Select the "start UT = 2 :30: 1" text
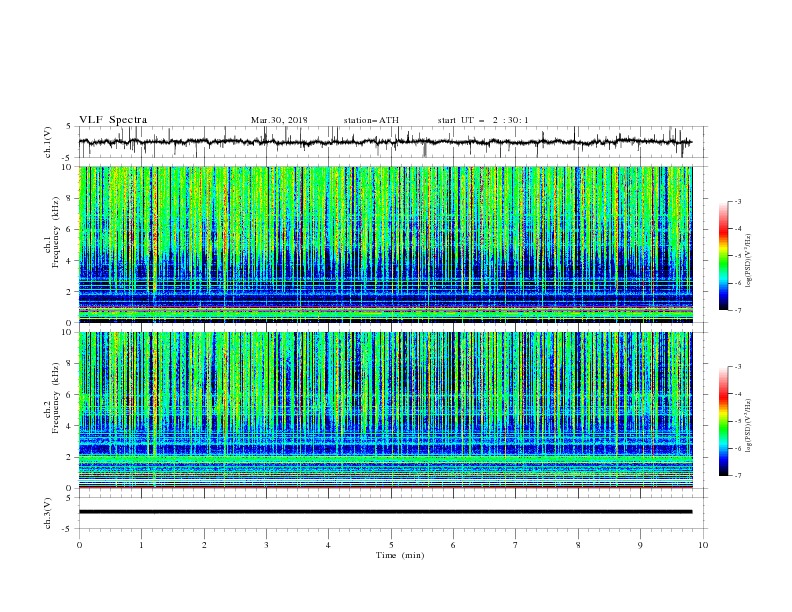Screen dimensions: 792x612 pyautogui.click(x=483, y=120)
